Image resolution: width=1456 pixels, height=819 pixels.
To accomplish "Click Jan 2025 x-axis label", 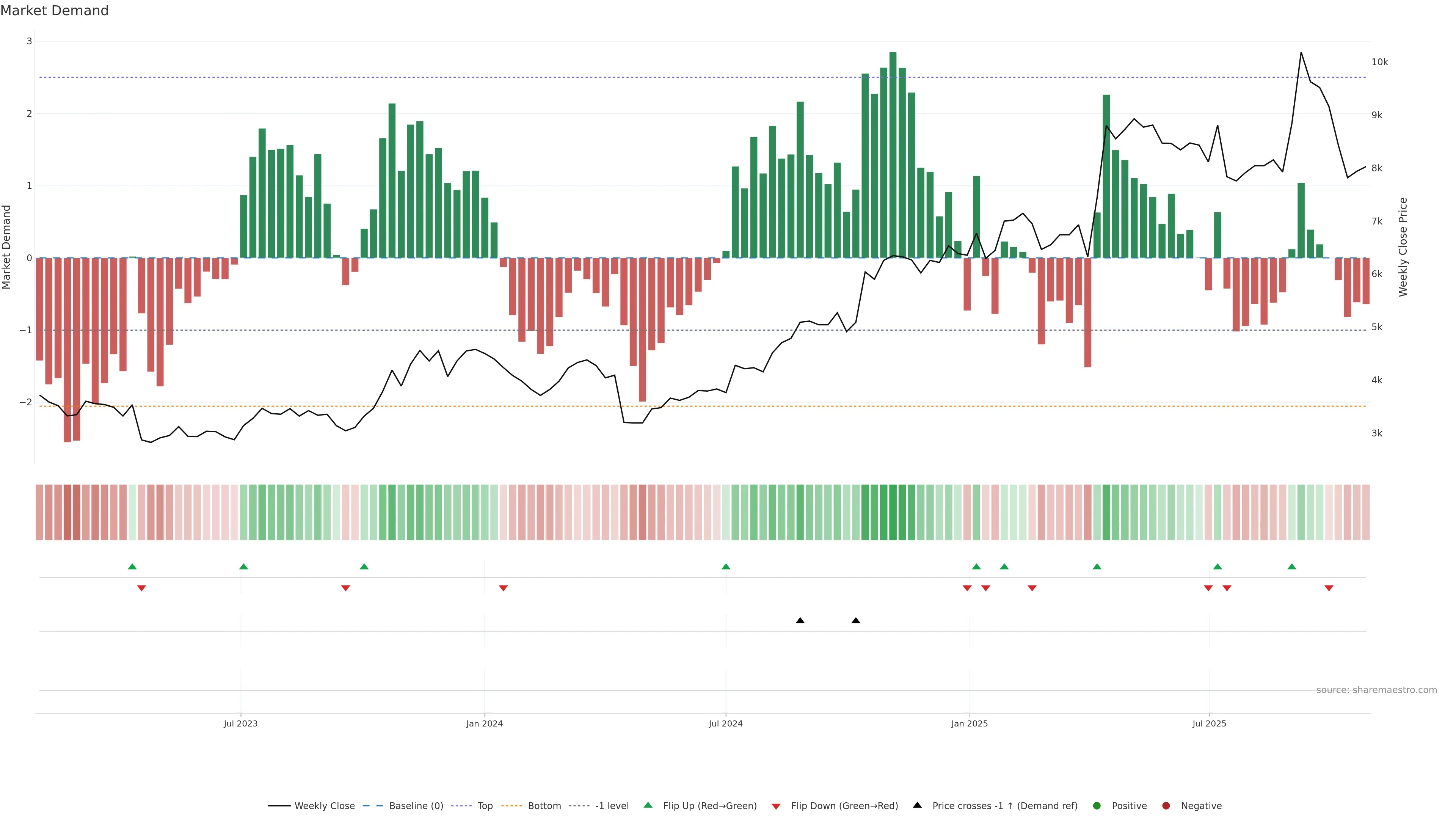I will (970, 723).
